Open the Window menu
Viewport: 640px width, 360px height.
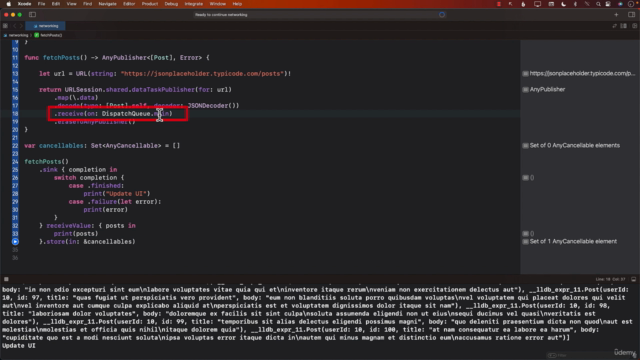[218, 4]
